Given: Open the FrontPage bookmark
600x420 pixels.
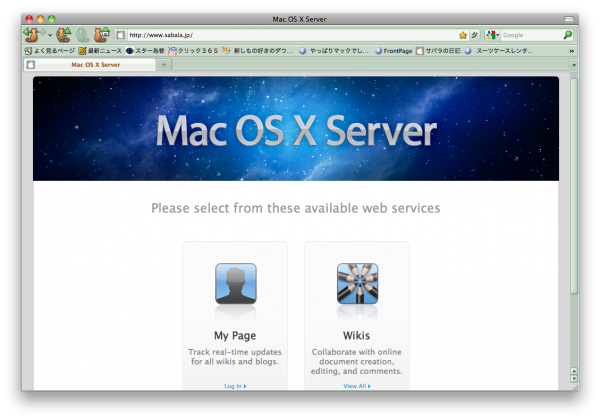Looking at the screenshot, I should (x=393, y=50).
